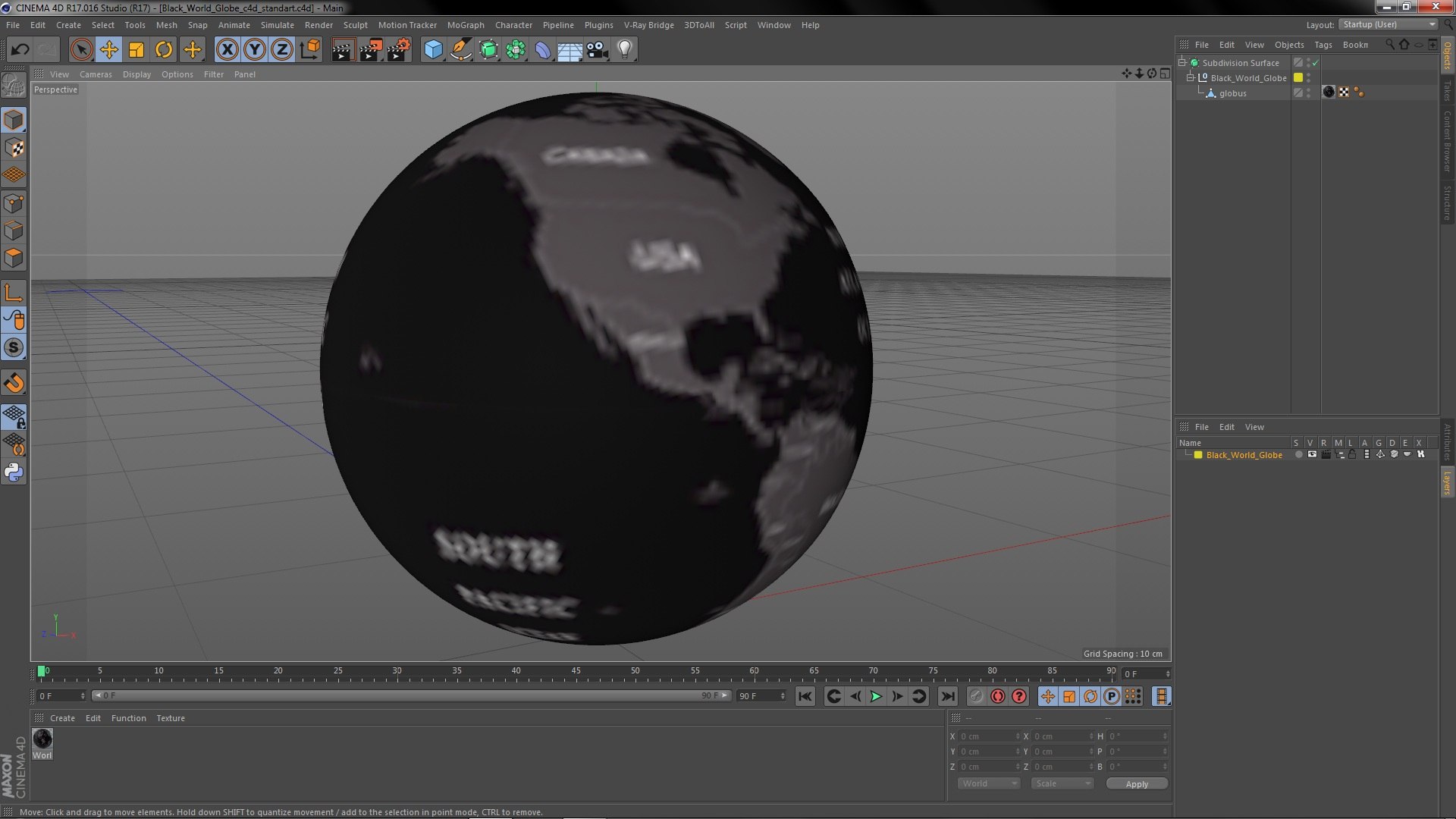This screenshot has width=1456, height=819.
Task: Open the vertical Takes tab
Action: (x=1448, y=90)
